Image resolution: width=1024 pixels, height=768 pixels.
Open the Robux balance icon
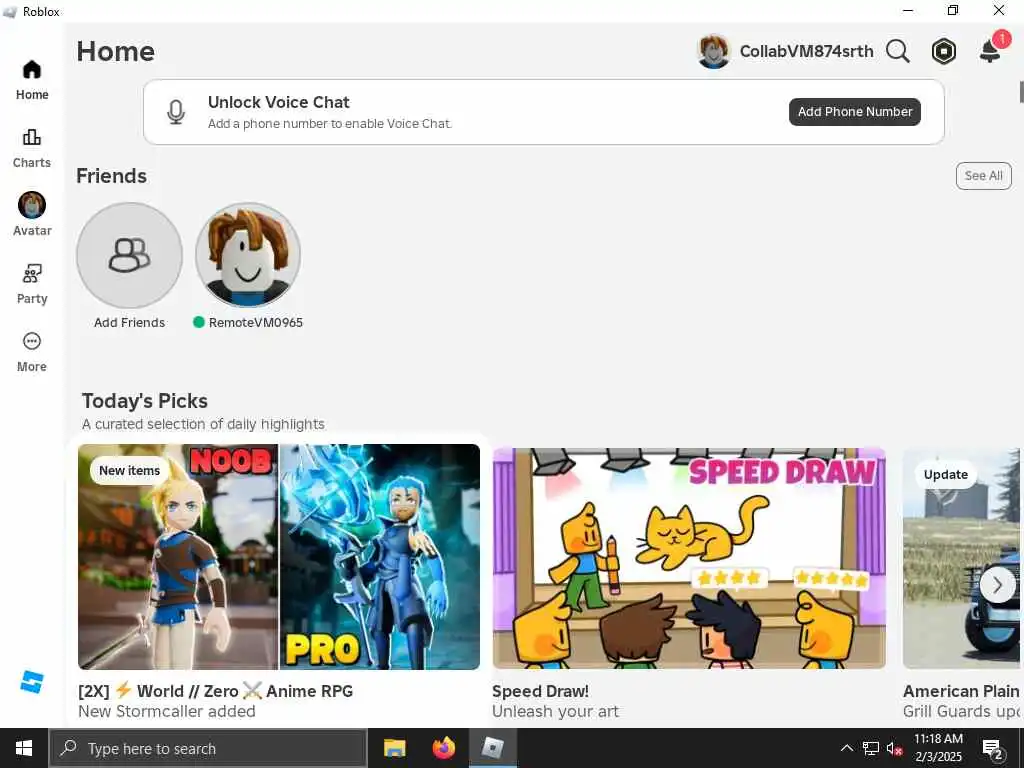pyautogui.click(x=944, y=51)
